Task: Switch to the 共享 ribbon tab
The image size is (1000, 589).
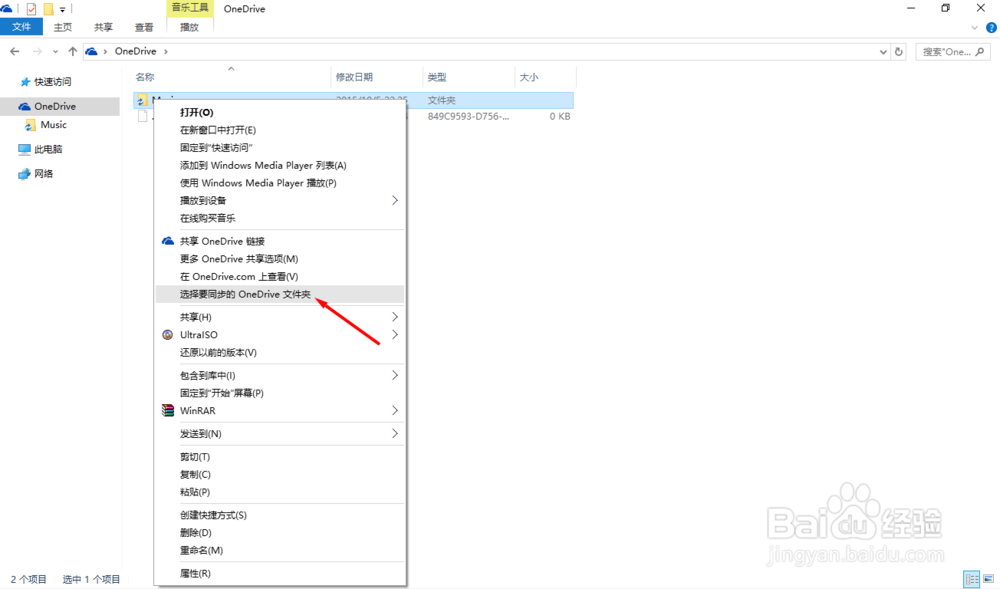Action: coord(103,27)
